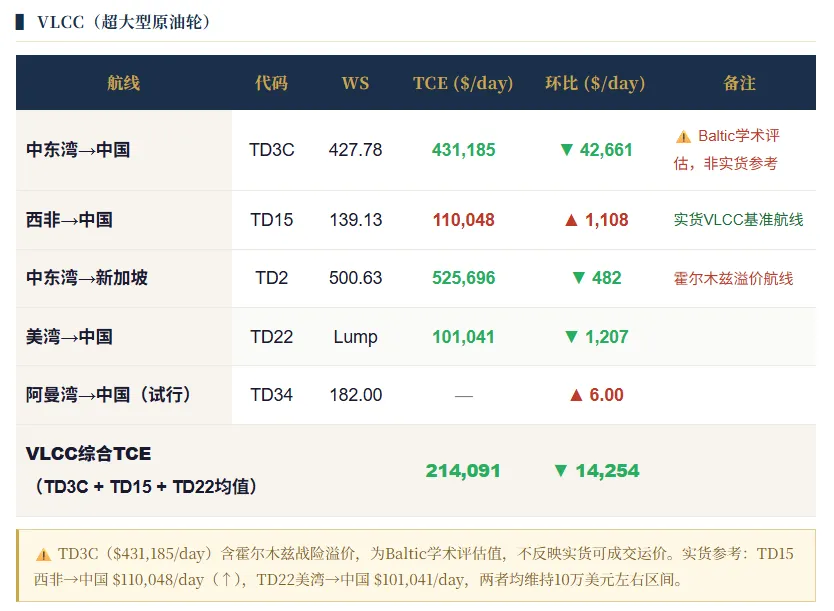
Task: Click the change value ▼ 42,661
Action: (596, 150)
